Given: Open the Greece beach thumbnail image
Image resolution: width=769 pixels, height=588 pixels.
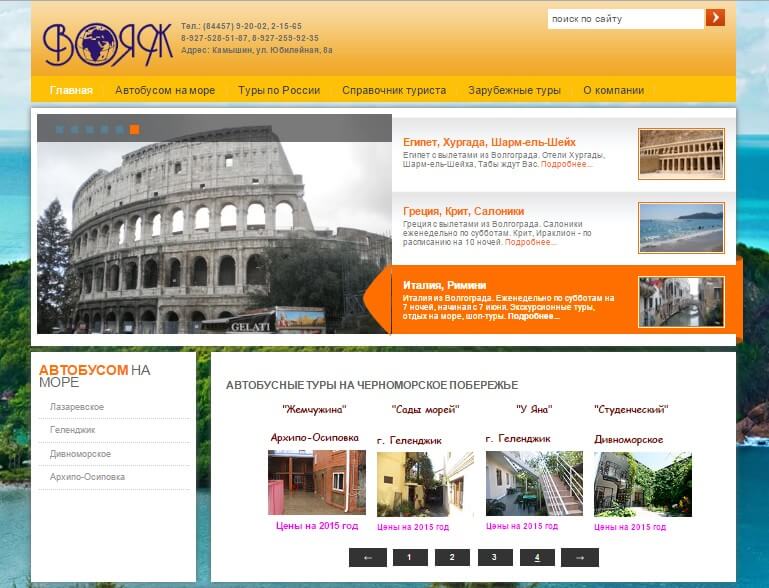Looking at the screenshot, I should point(681,227).
